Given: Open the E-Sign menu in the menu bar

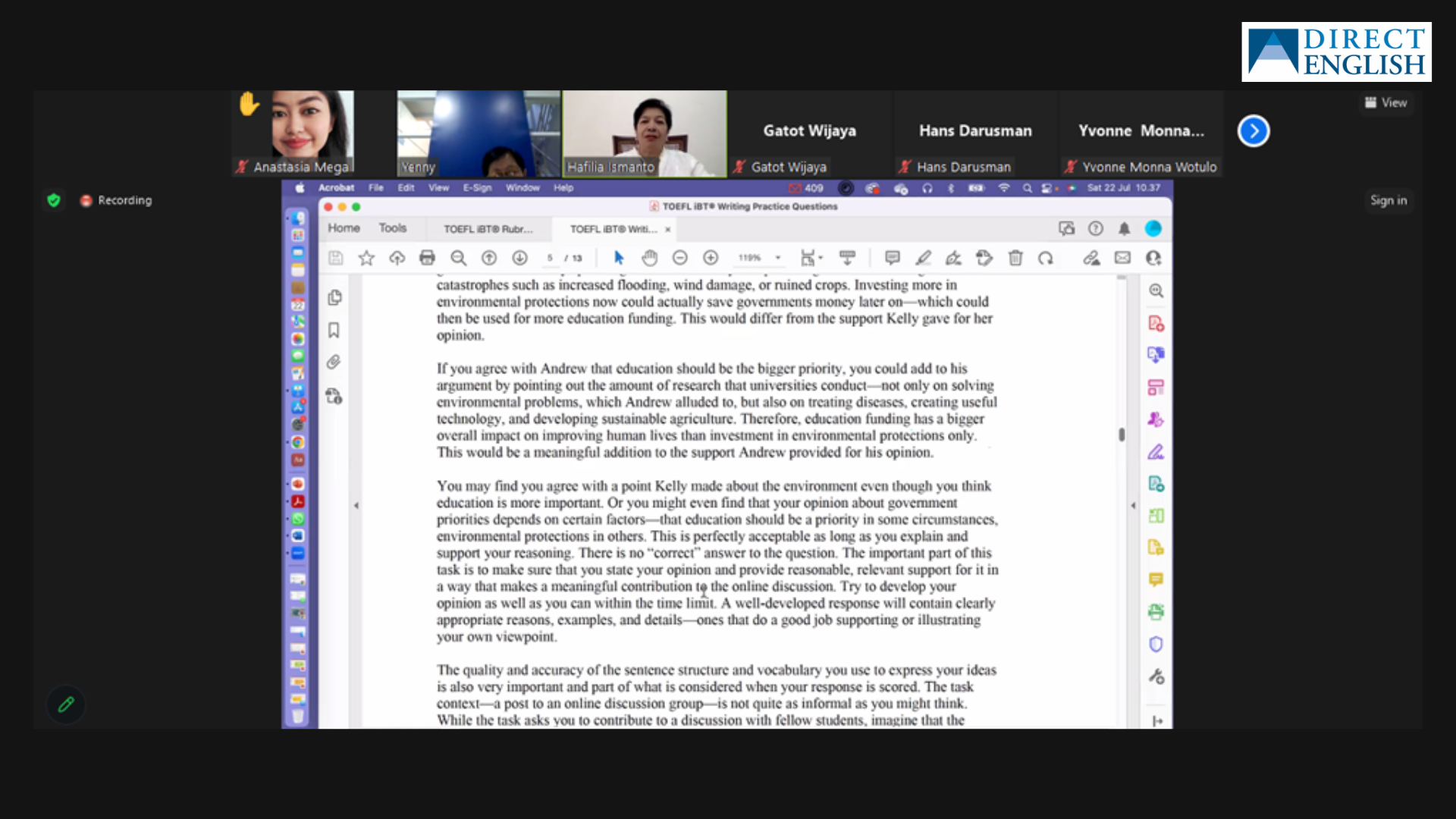Looking at the screenshot, I should tap(477, 187).
